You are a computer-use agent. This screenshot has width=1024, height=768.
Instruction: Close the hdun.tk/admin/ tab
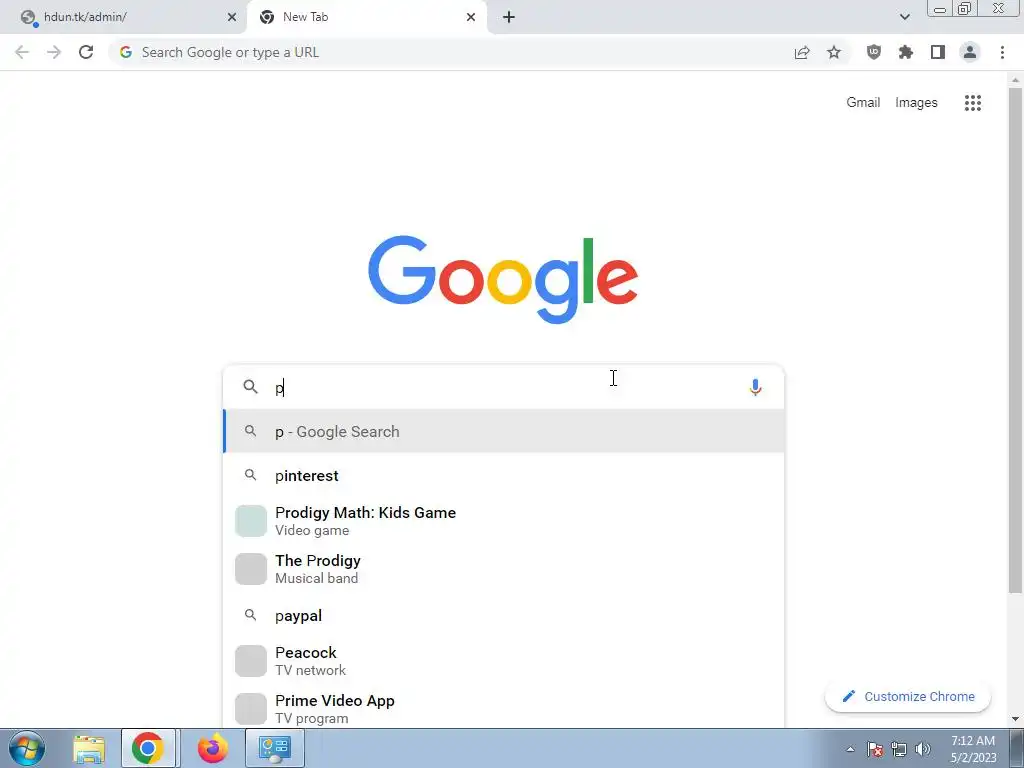pos(232,17)
